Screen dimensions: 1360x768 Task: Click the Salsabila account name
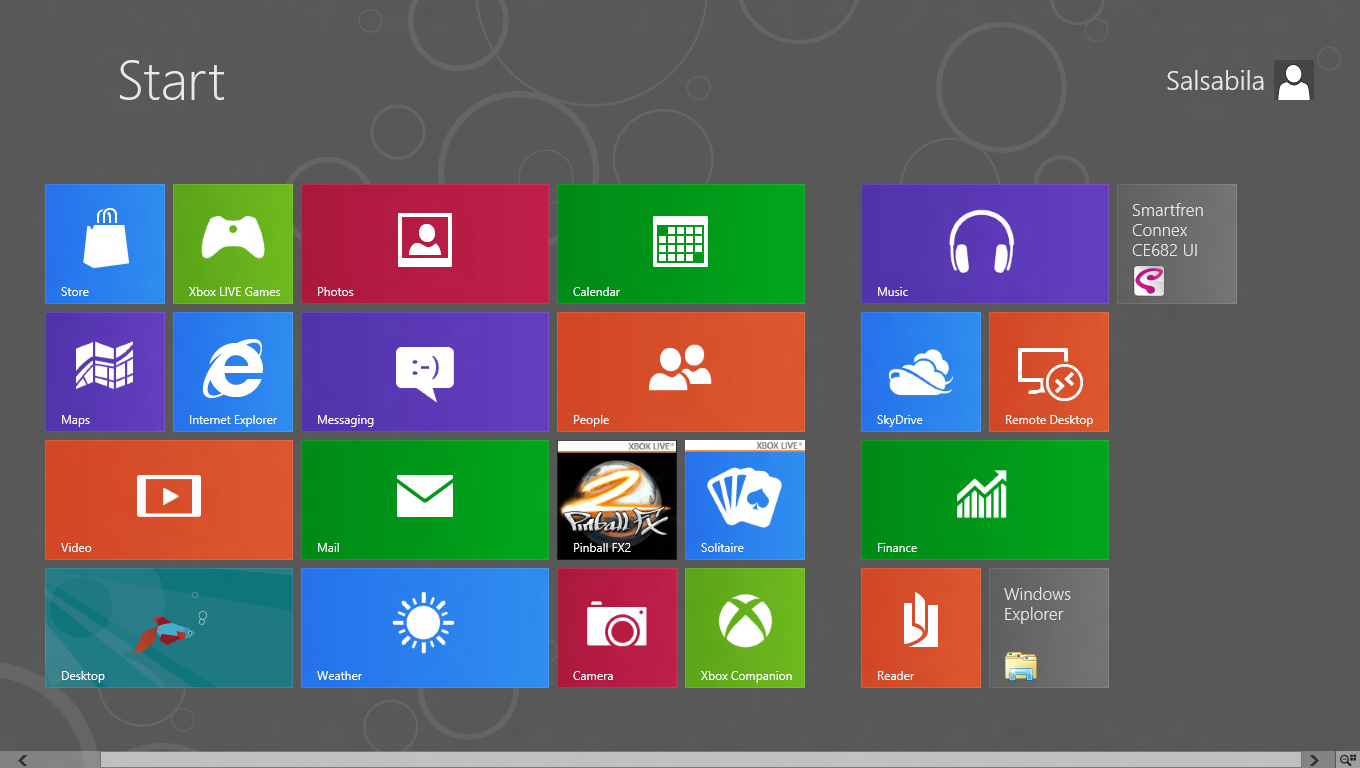tap(1215, 81)
